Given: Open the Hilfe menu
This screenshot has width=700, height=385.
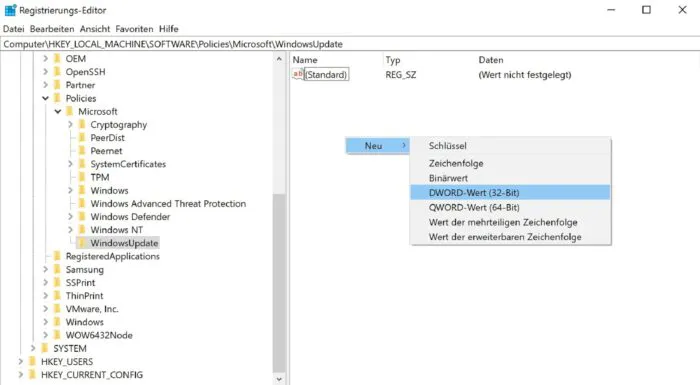Looking at the screenshot, I should click(169, 29).
